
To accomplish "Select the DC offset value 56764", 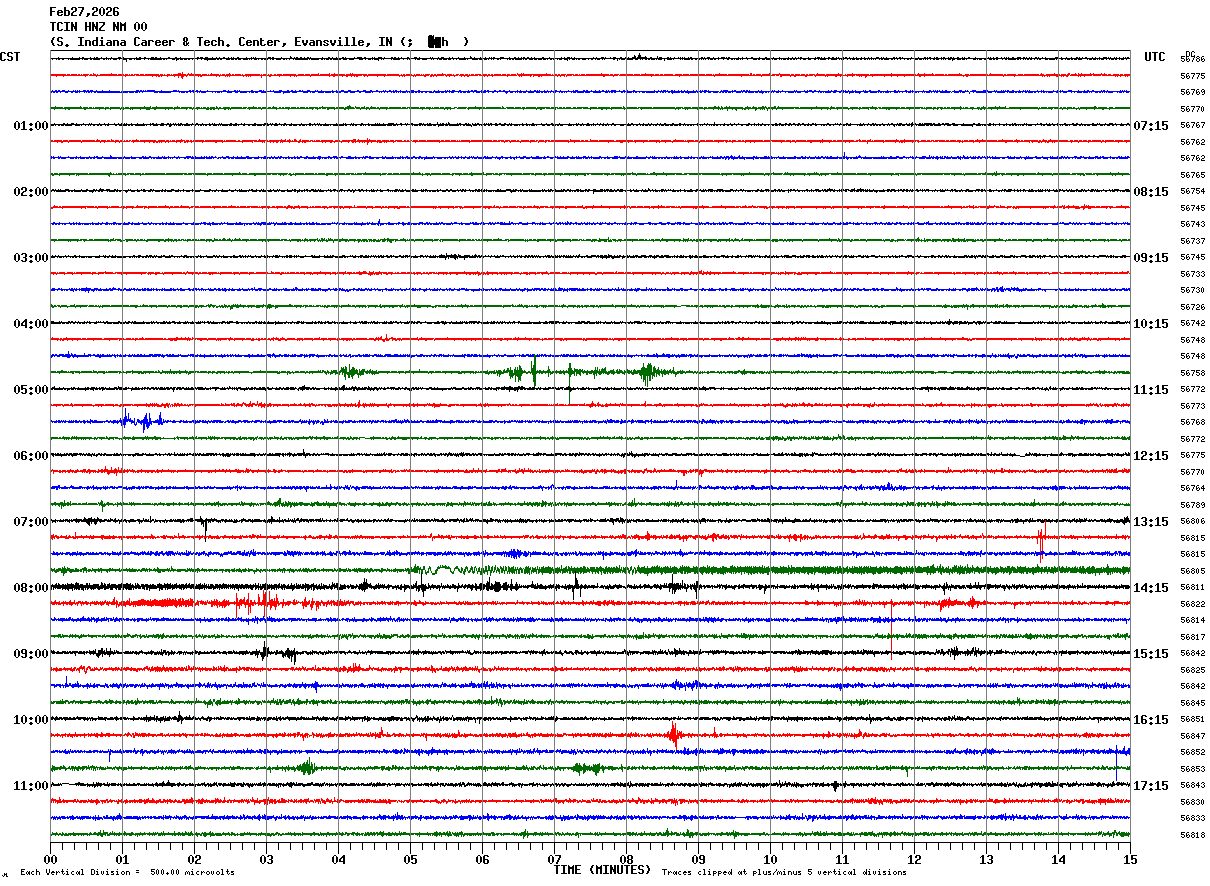I will (1192, 488).
